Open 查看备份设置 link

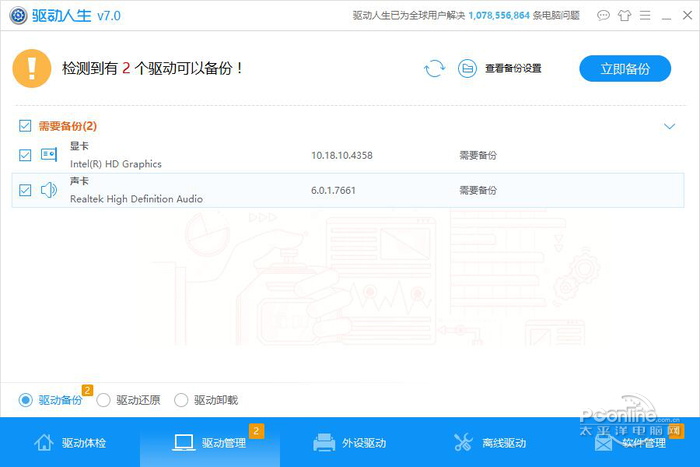[513, 69]
